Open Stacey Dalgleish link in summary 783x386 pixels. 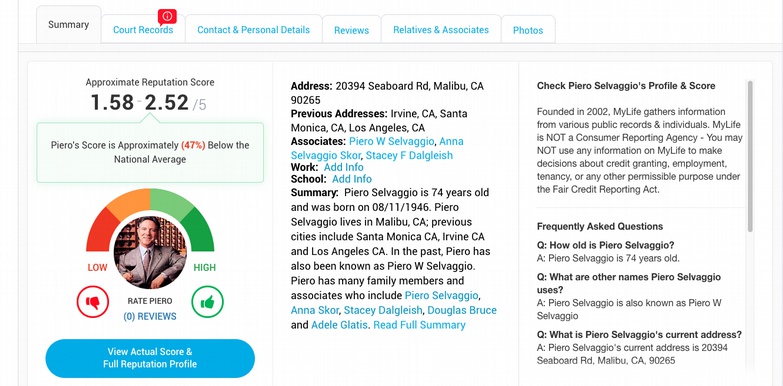[x=383, y=311]
